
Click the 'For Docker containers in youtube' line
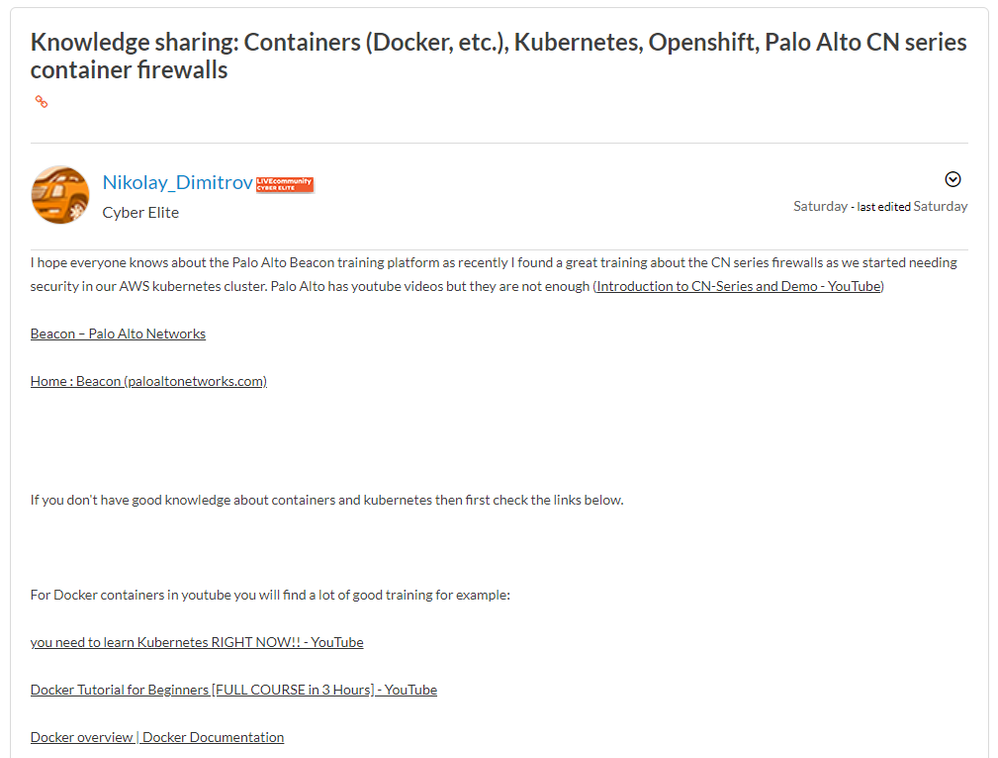(x=270, y=595)
